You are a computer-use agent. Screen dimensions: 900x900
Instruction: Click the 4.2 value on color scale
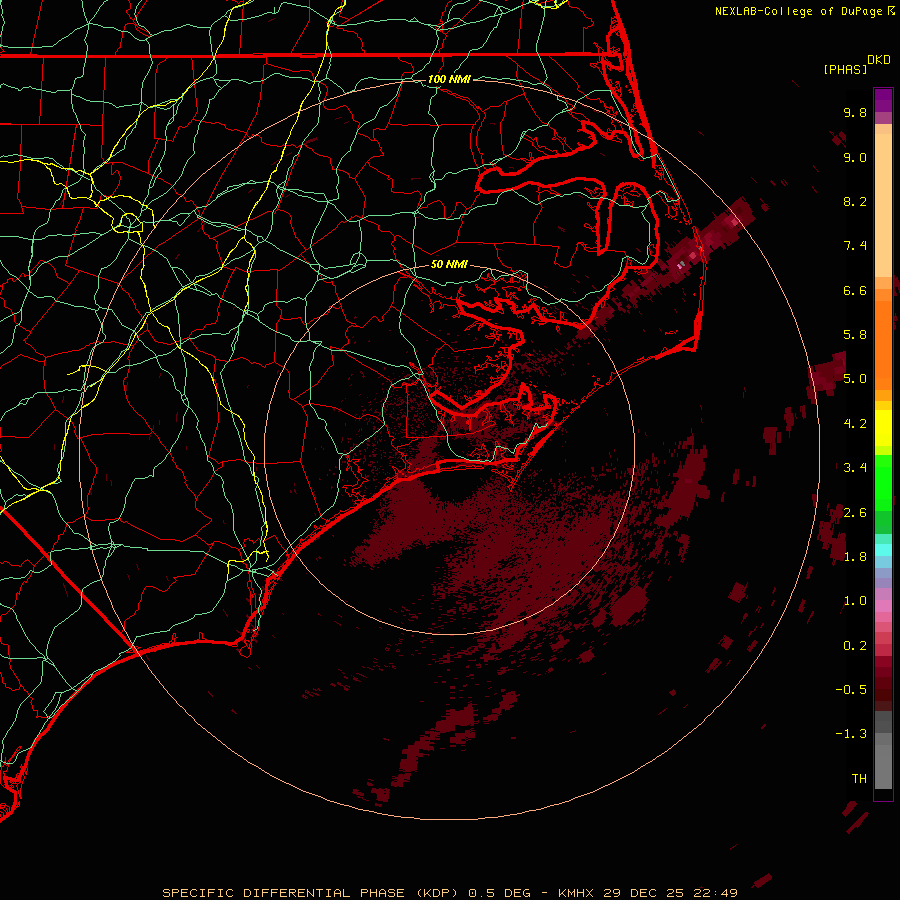(x=855, y=424)
